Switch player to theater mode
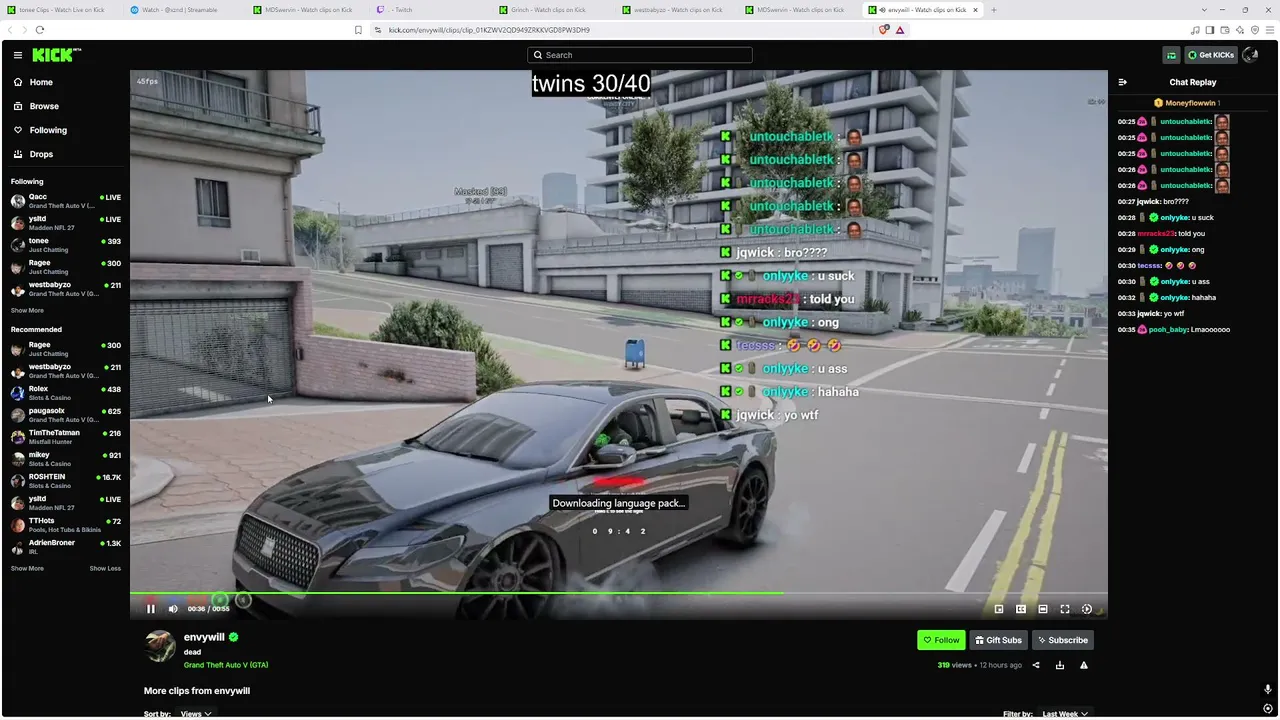 pyautogui.click(x=1043, y=609)
